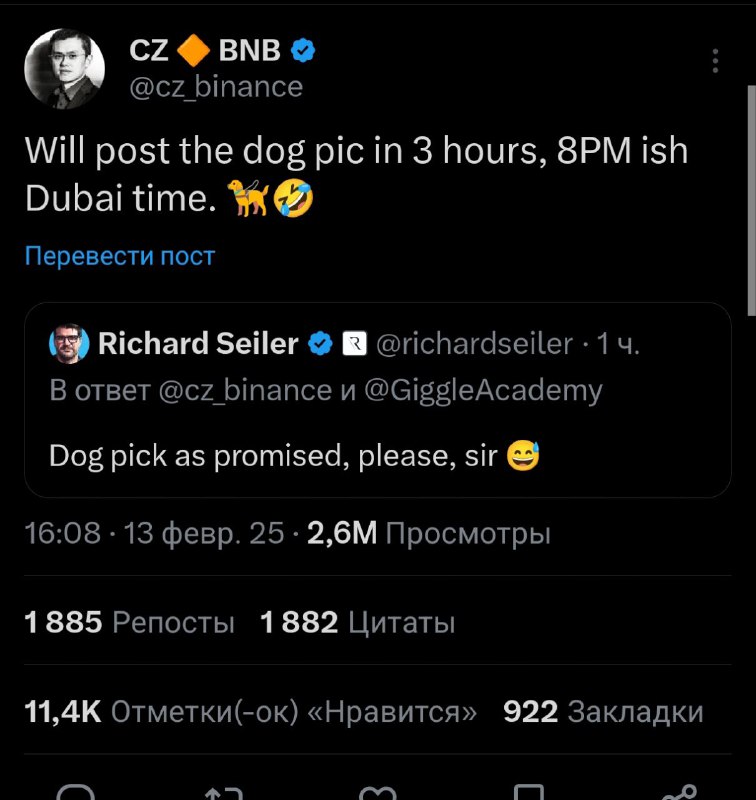Viewport: 756px width, 800px height.
Task: Open the three-dot more options menu
Action: pos(715,61)
